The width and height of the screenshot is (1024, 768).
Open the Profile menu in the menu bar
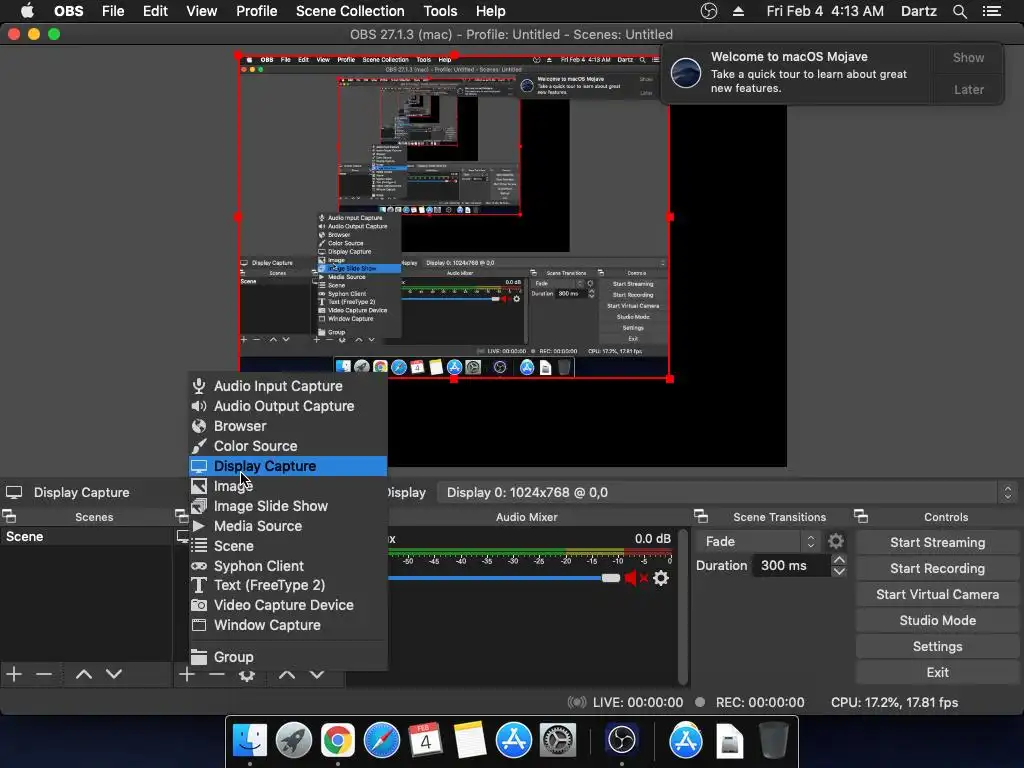pos(257,11)
